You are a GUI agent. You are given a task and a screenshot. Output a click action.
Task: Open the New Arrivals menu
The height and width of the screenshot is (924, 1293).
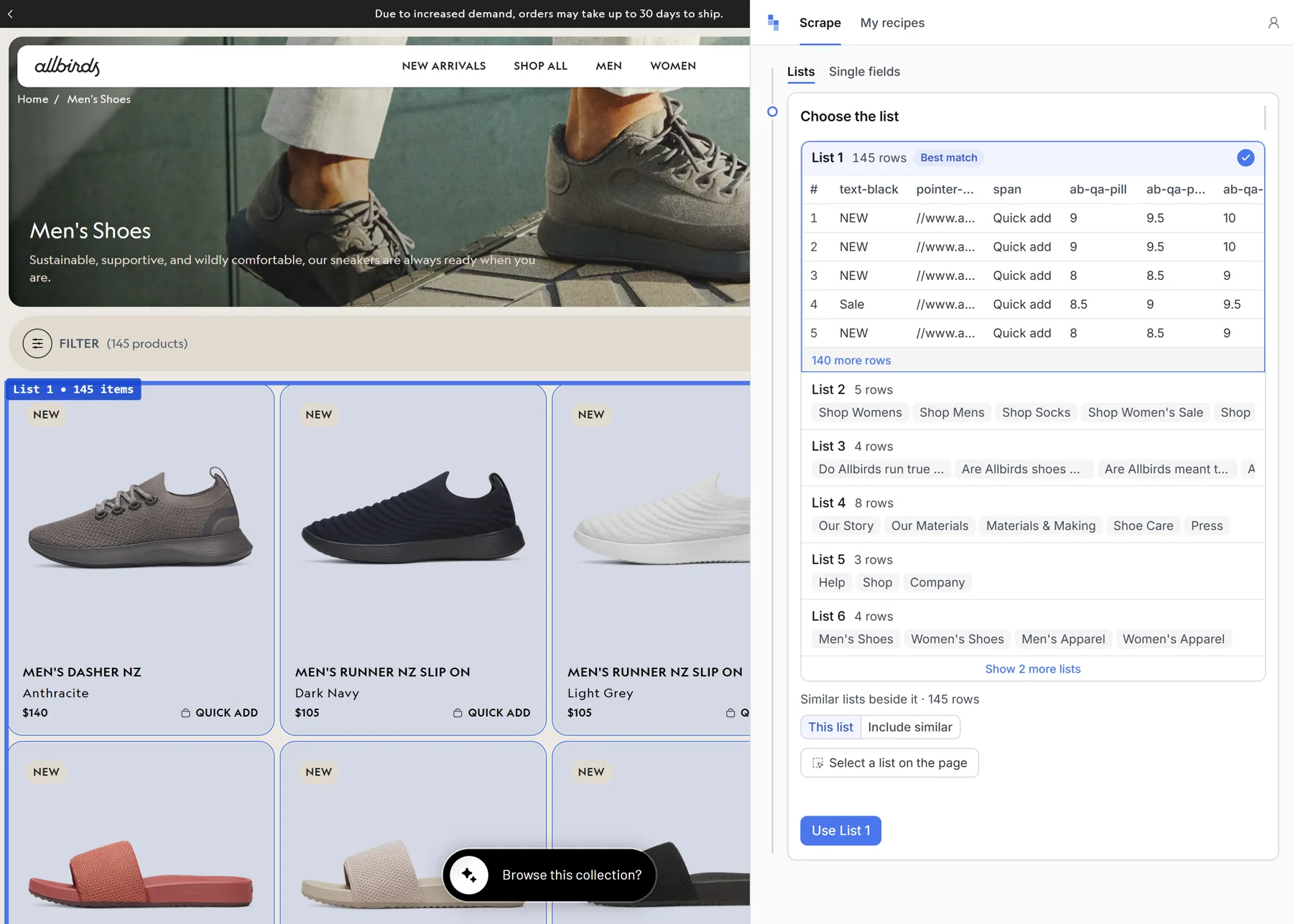[444, 66]
